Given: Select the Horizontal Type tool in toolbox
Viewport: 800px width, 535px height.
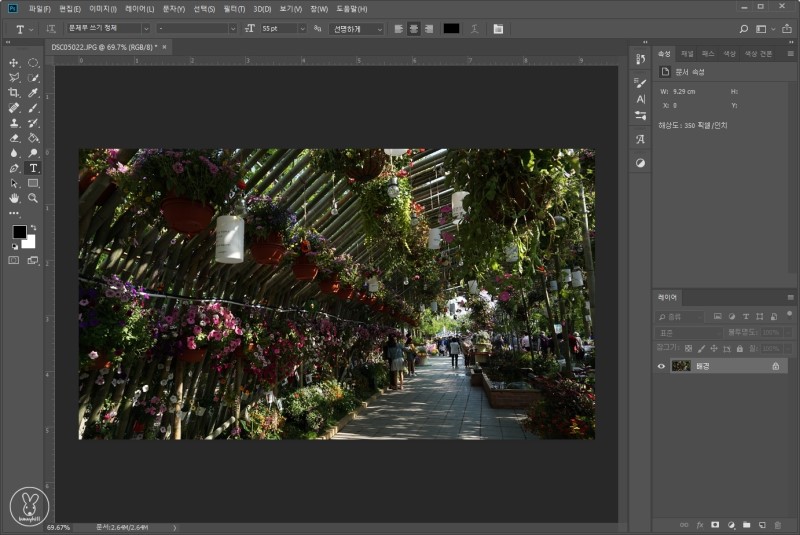Looking at the screenshot, I should point(33,168).
